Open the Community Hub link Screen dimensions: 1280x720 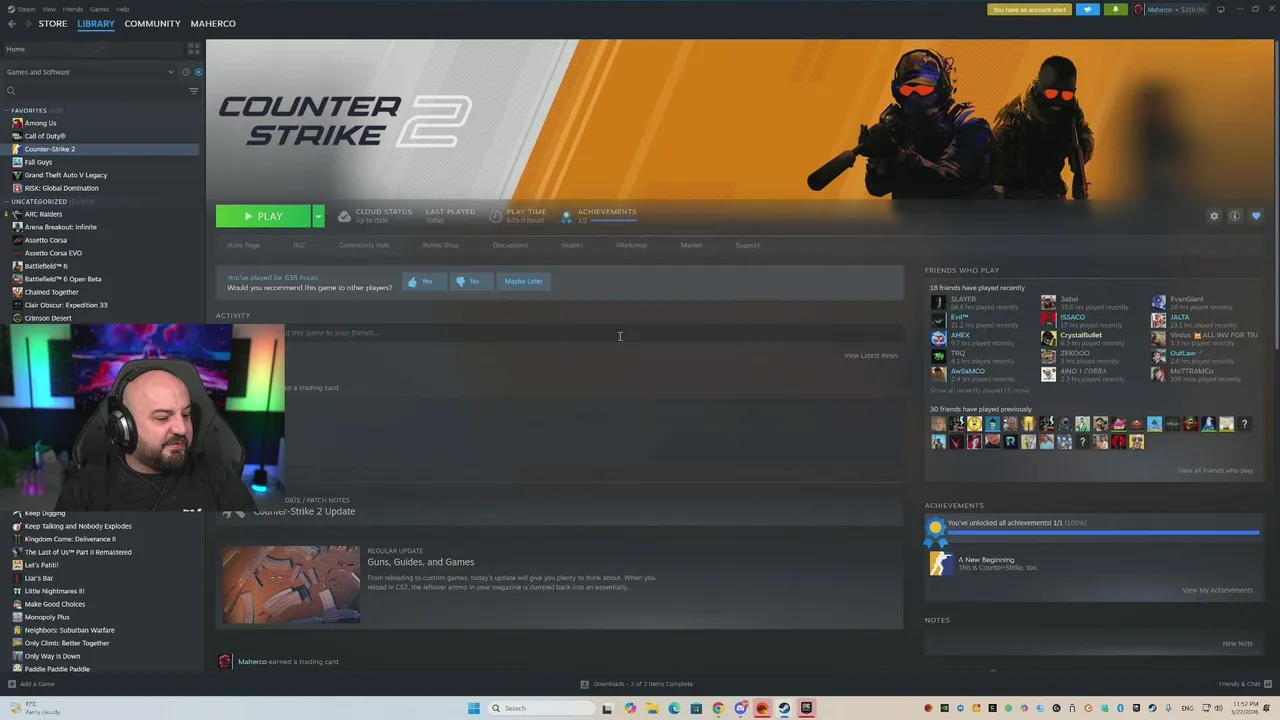tap(364, 245)
